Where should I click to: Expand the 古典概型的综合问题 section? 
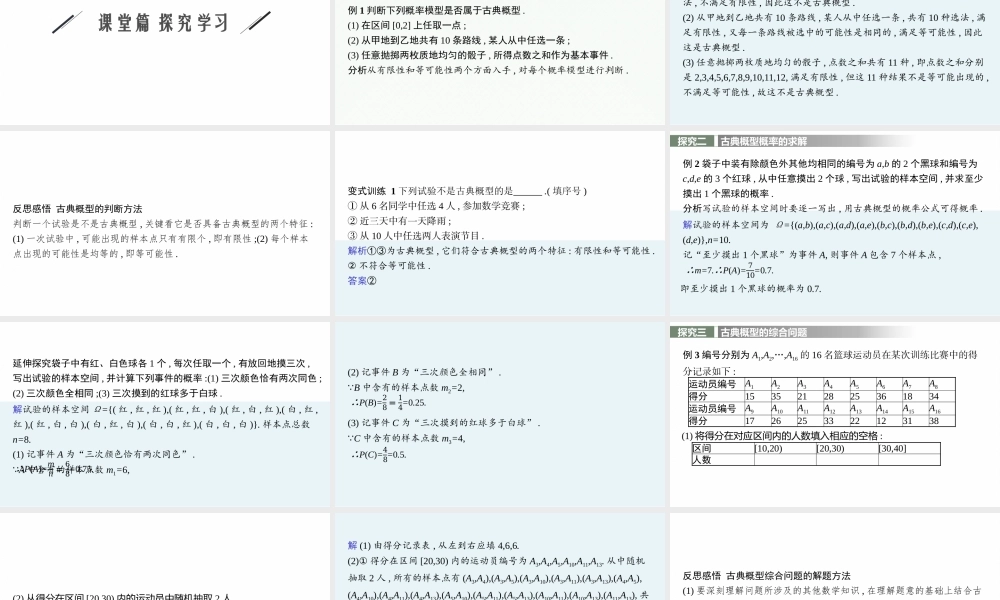tap(755, 329)
